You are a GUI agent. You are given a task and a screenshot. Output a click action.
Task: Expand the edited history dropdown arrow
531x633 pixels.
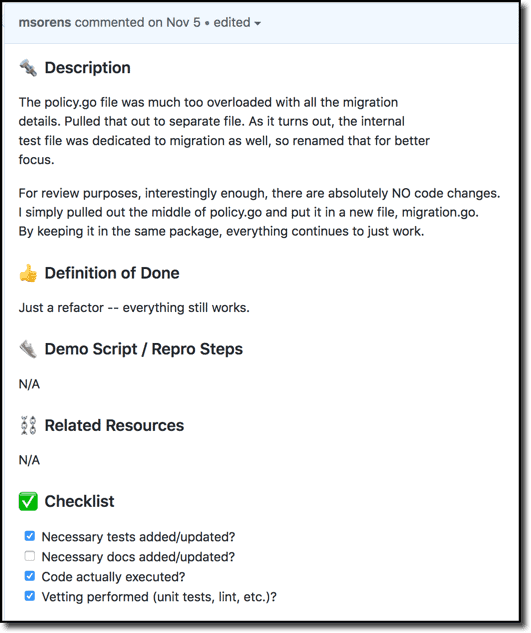pos(257,23)
